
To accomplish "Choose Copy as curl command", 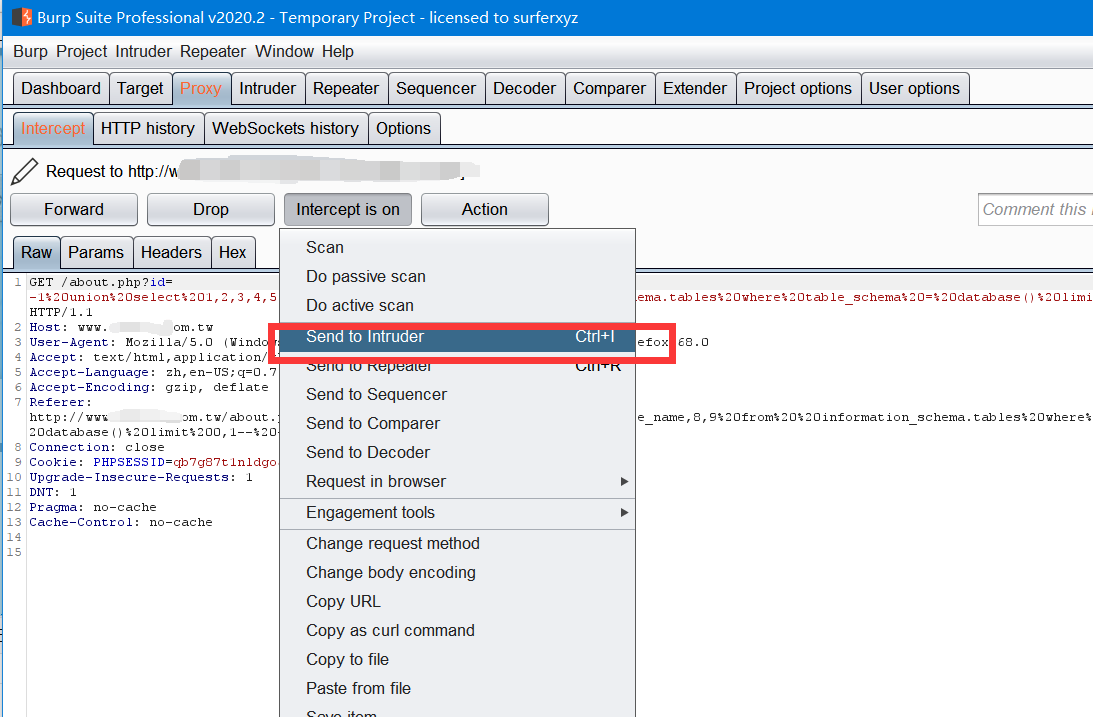I will [x=457, y=631].
